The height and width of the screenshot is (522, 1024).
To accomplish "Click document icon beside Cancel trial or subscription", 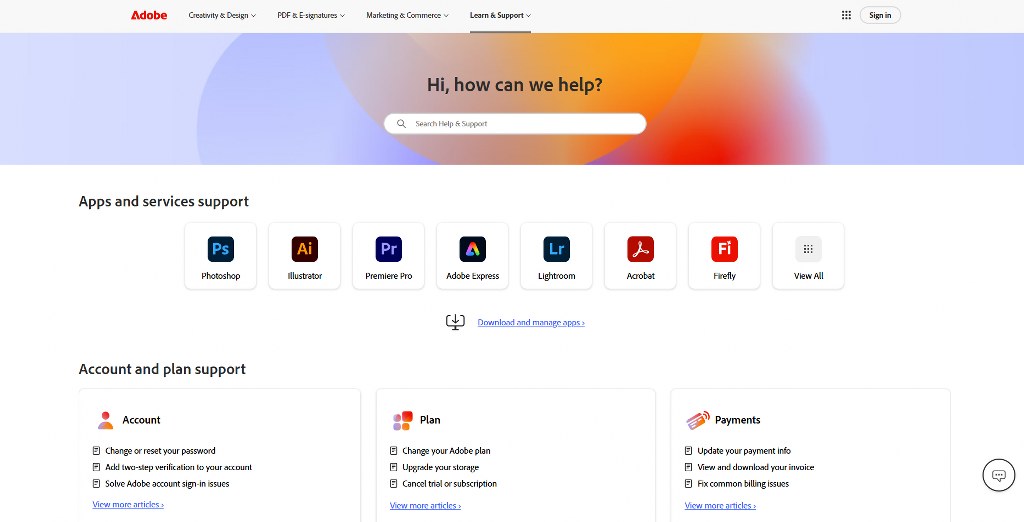I will [394, 484].
